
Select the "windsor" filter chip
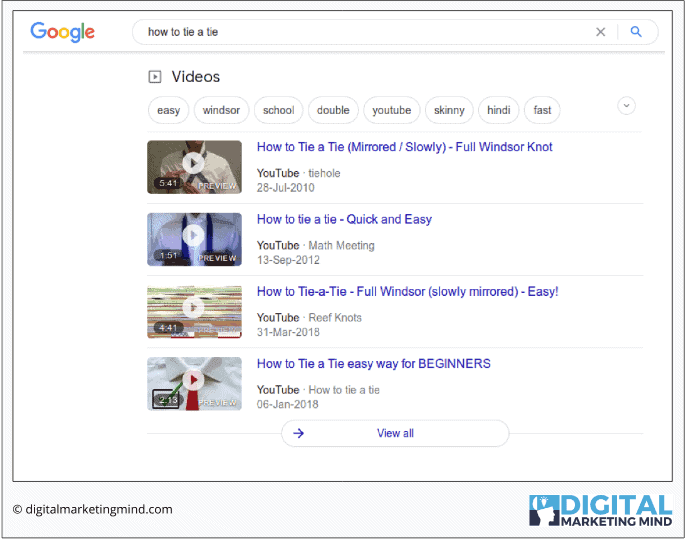click(221, 110)
